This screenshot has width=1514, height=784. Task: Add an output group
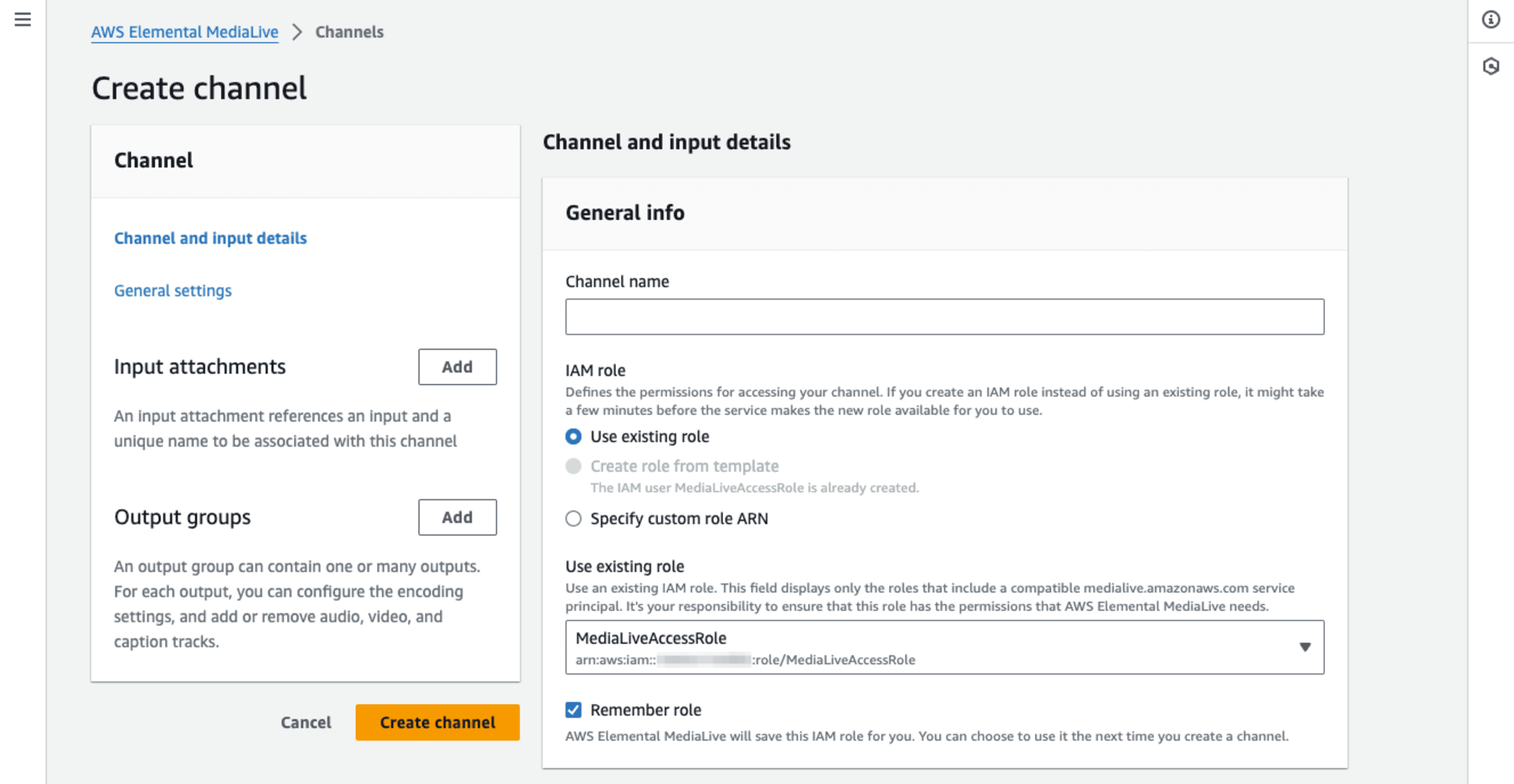[457, 518]
